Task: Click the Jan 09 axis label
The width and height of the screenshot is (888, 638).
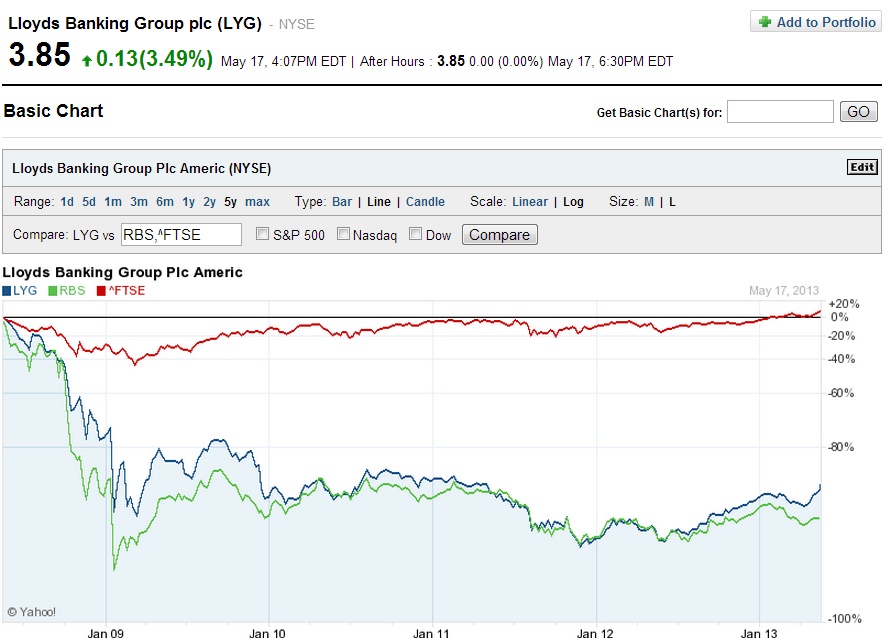Action: 106,633
